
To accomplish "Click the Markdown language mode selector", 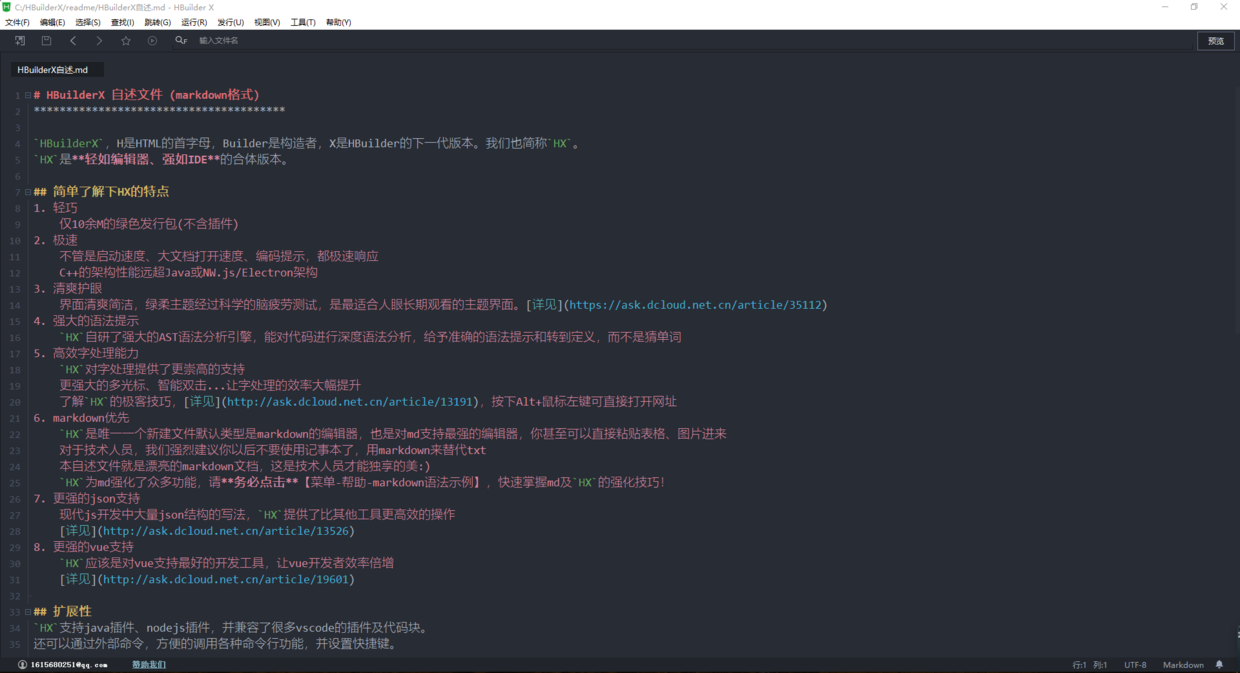I will 1183,665.
